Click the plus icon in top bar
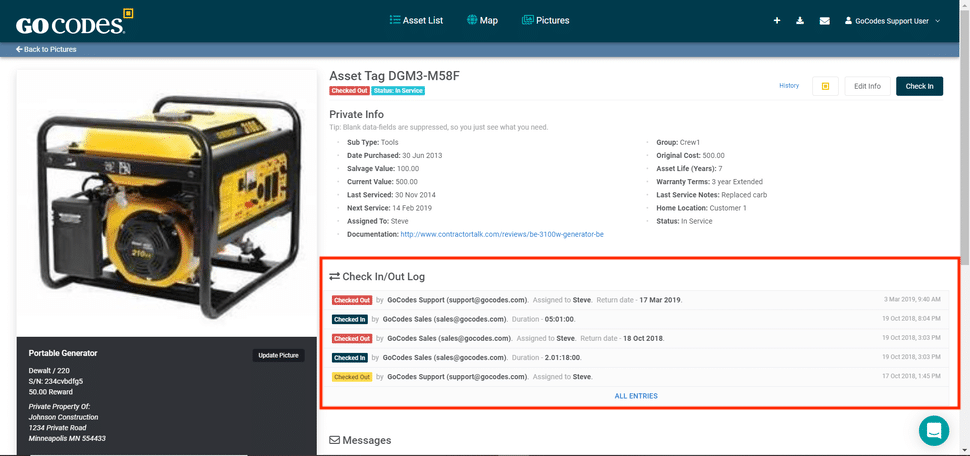The height and width of the screenshot is (456, 970). (x=777, y=21)
